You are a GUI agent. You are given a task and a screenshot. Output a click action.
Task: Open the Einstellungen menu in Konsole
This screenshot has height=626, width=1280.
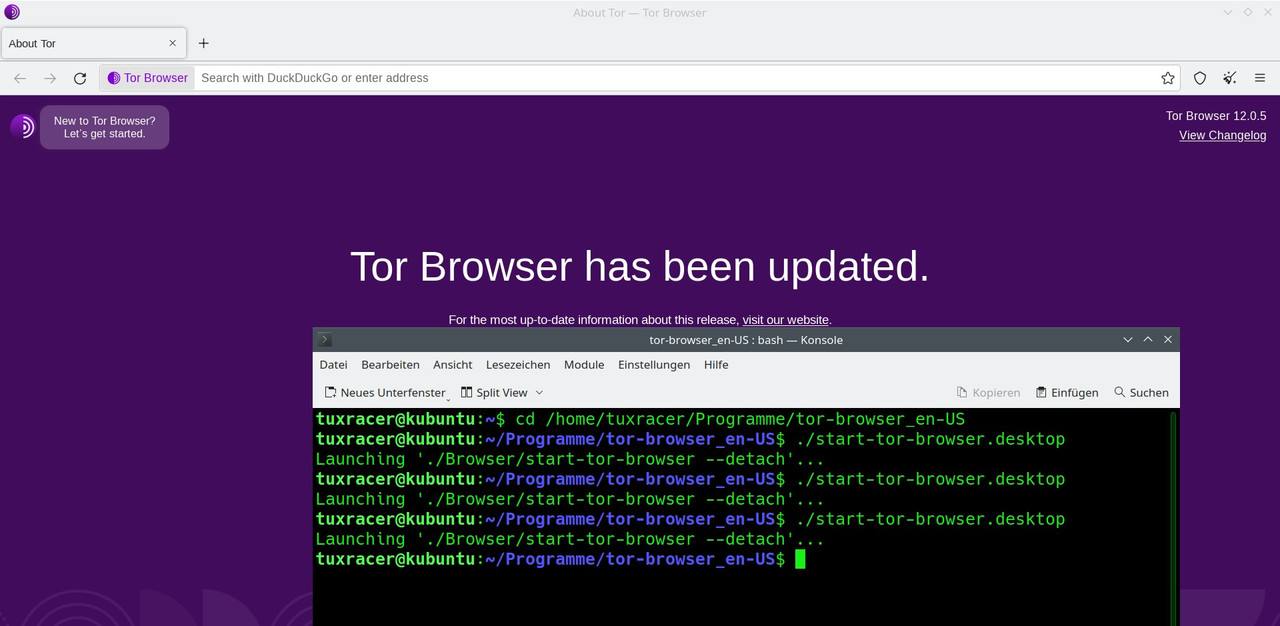point(654,365)
